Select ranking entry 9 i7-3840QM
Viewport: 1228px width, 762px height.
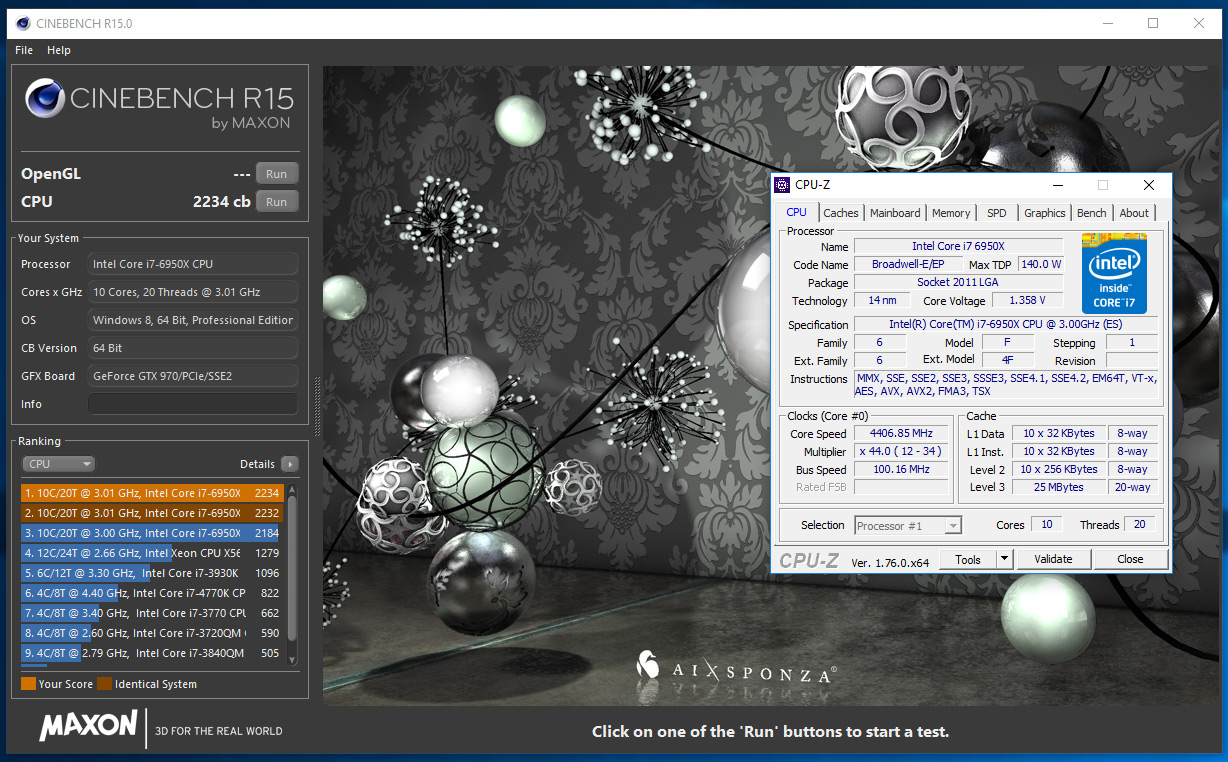pos(152,653)
